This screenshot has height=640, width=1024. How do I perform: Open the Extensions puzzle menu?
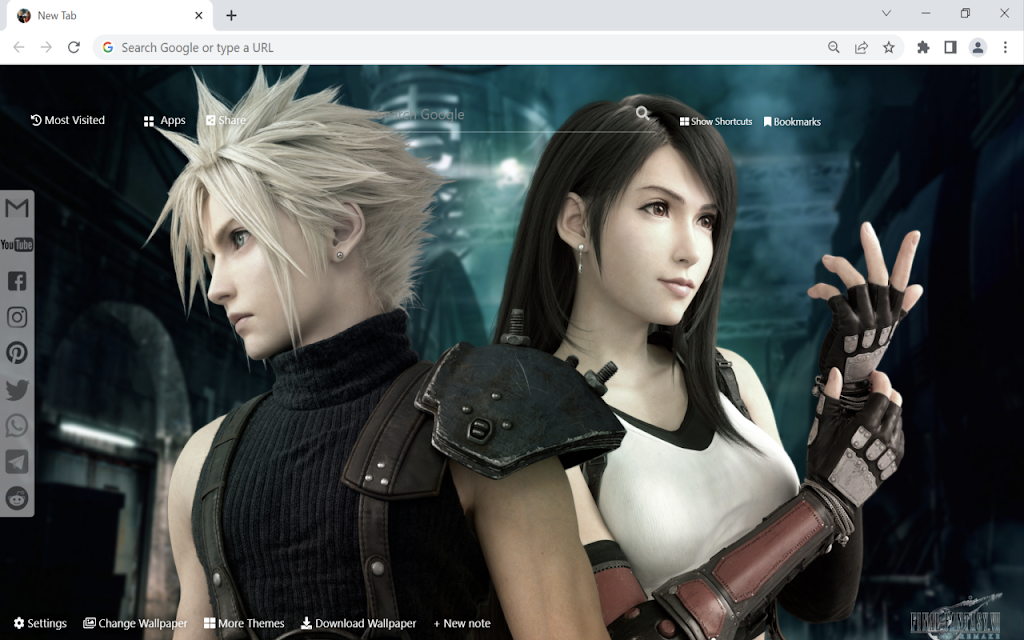pyautogui.click(x=923, y=47)
